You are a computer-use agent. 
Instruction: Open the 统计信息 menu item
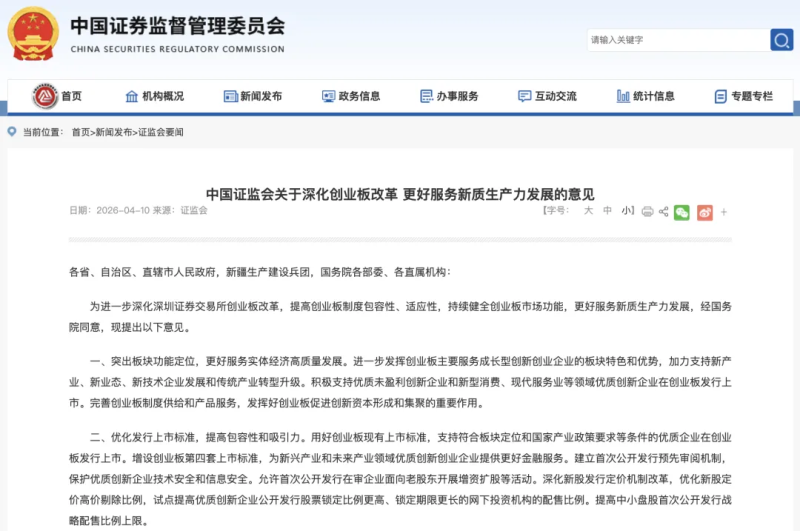click(x=654, y=96)
